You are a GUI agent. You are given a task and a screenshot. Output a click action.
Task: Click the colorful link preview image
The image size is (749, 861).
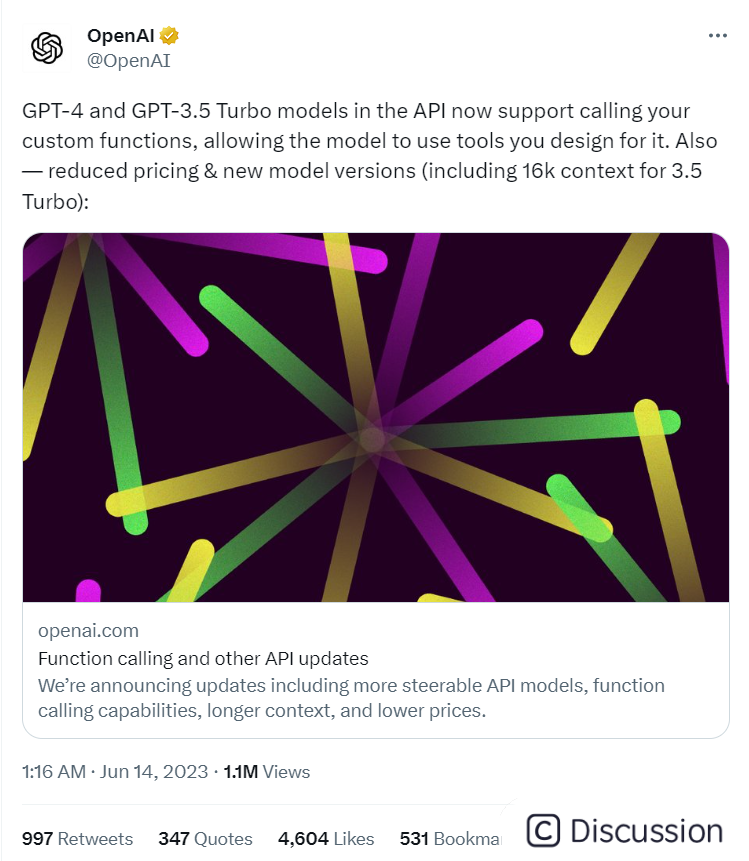click(376, 417)
